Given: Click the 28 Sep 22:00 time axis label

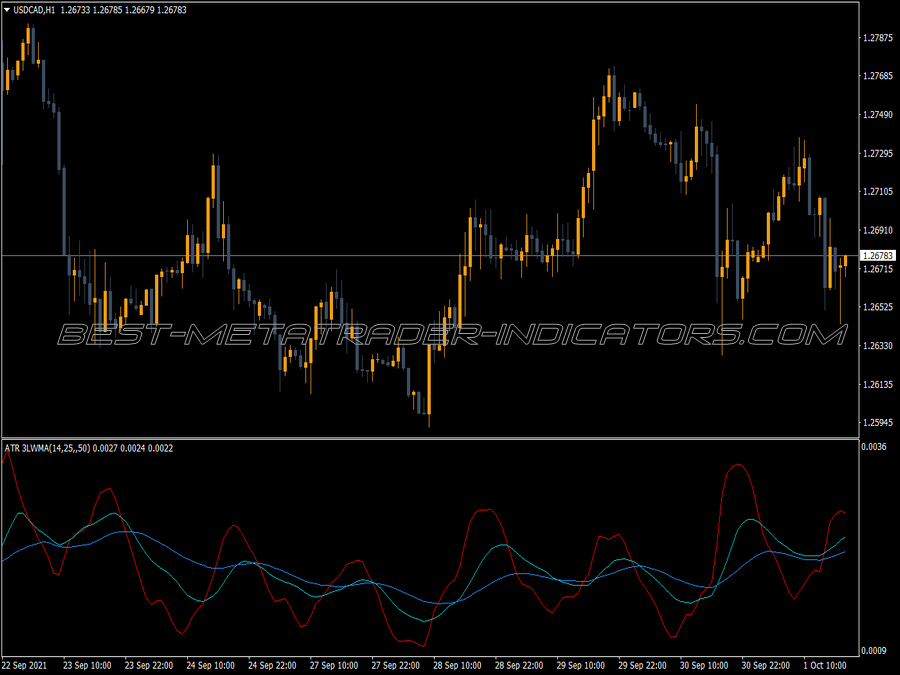Looking at the screenshot, I should (x=519, y=665).
